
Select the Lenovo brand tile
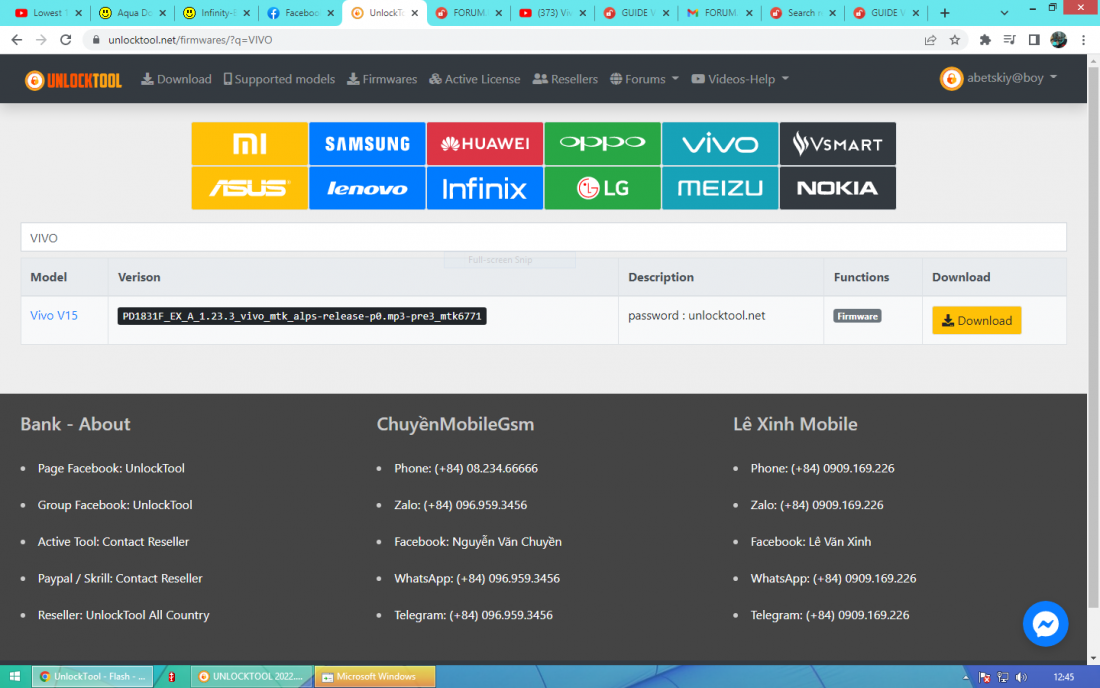pos(367,188)
